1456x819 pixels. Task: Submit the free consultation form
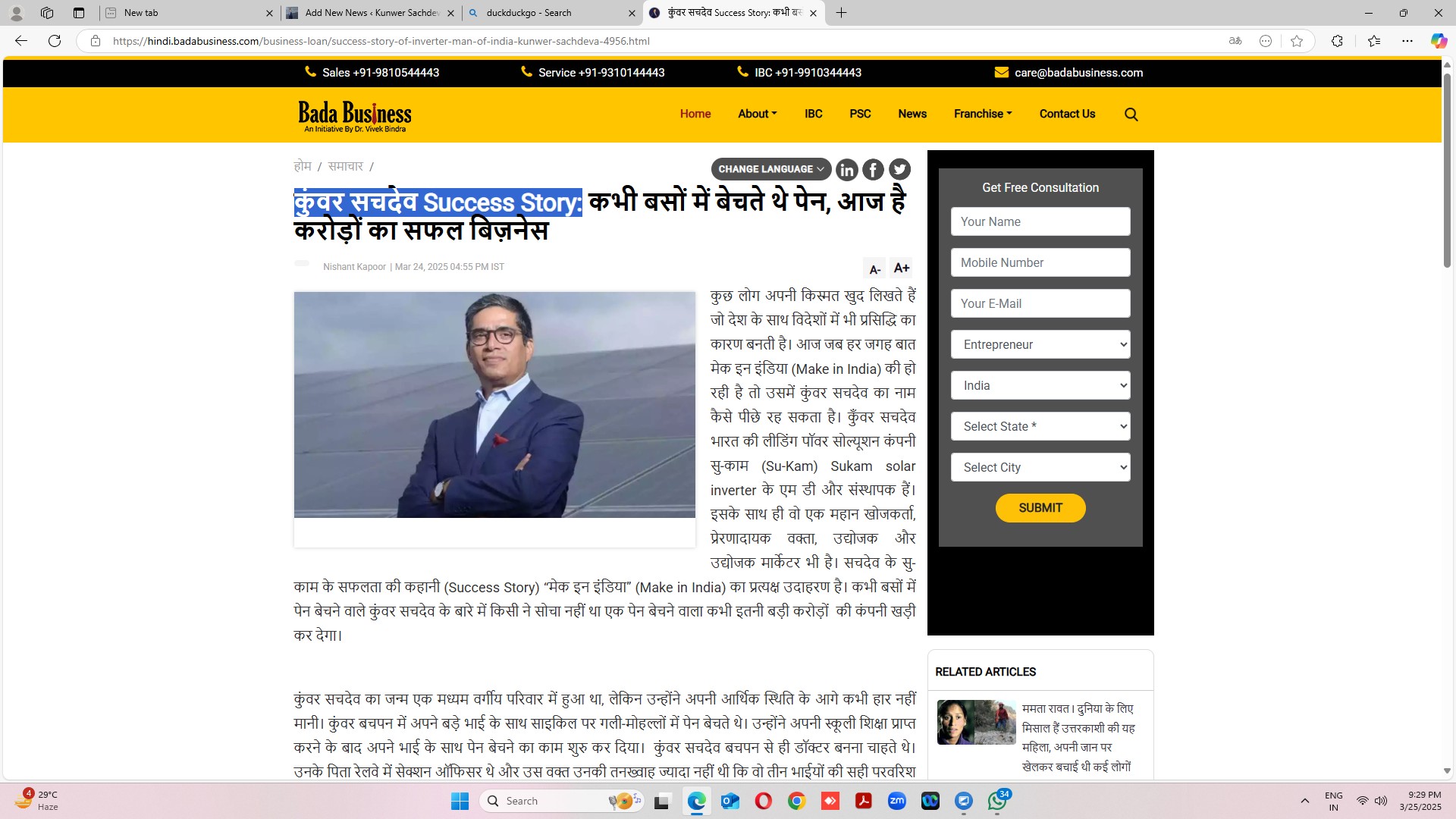pyautogui.click(x=1040, y=508)
